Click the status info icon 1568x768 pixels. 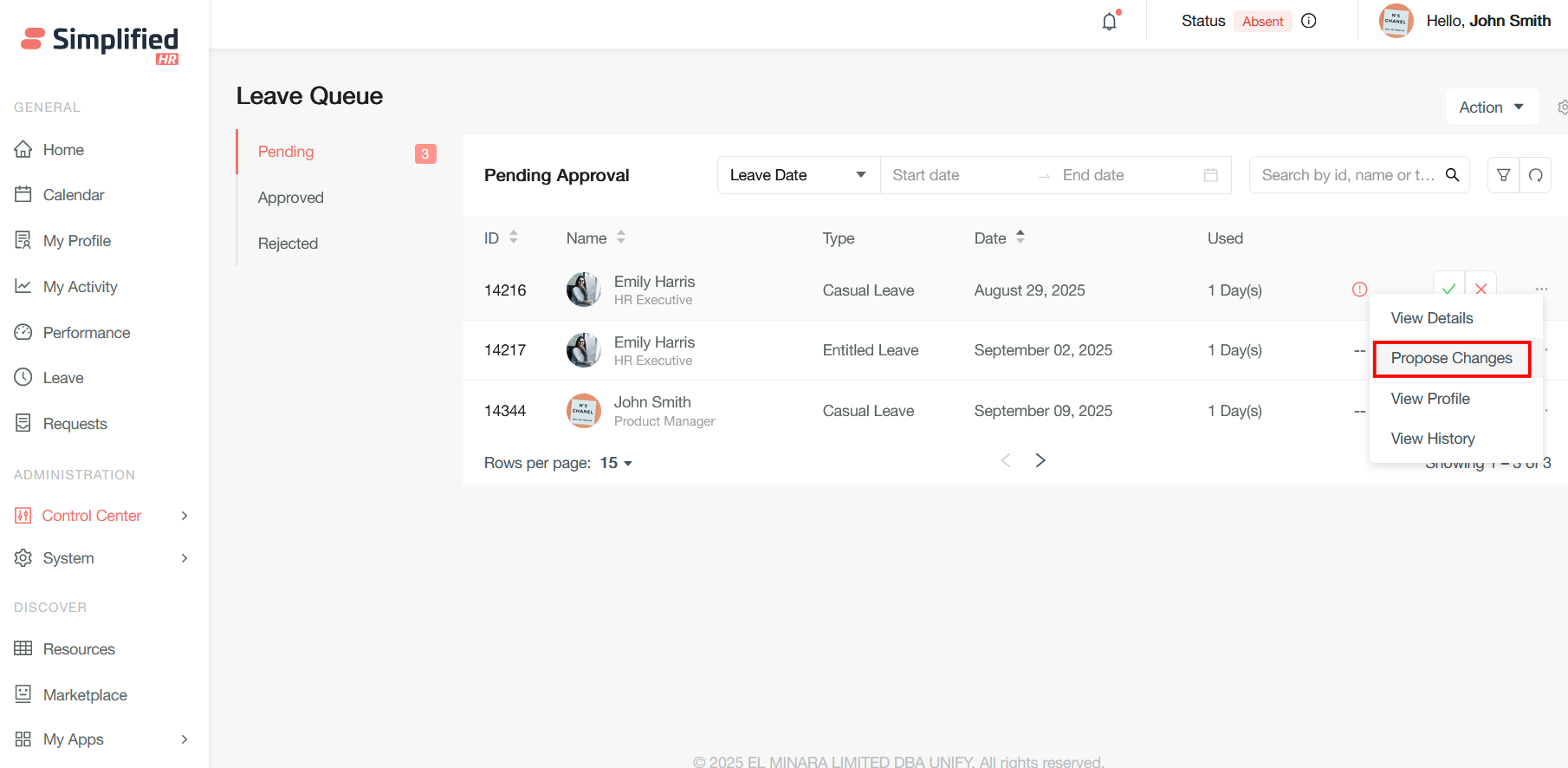coord(1309,21)
